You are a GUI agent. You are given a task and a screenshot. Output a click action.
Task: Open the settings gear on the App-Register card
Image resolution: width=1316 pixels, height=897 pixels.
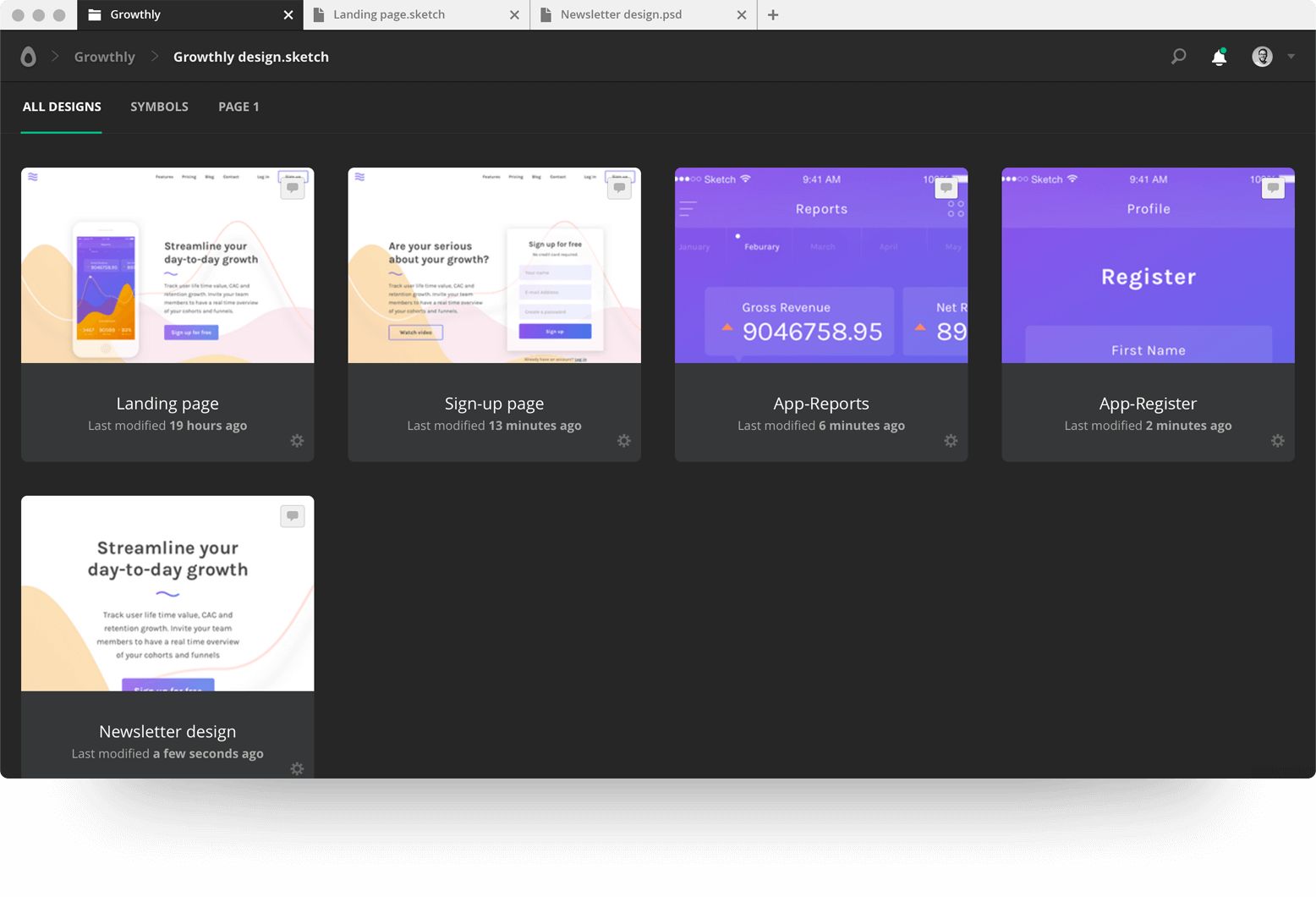click(1277, 441)
